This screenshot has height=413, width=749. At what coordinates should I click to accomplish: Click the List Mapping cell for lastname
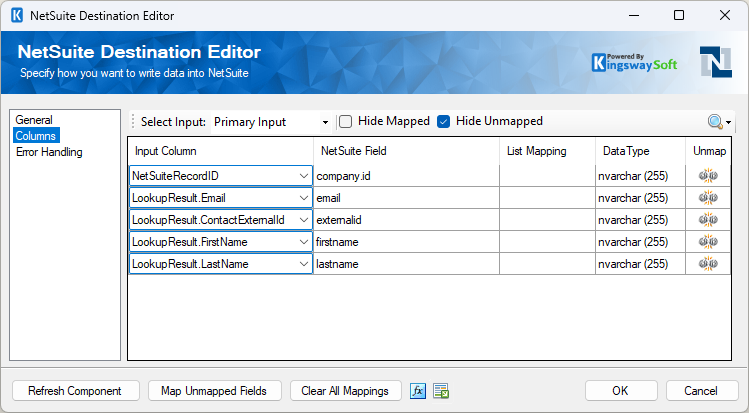547,264
